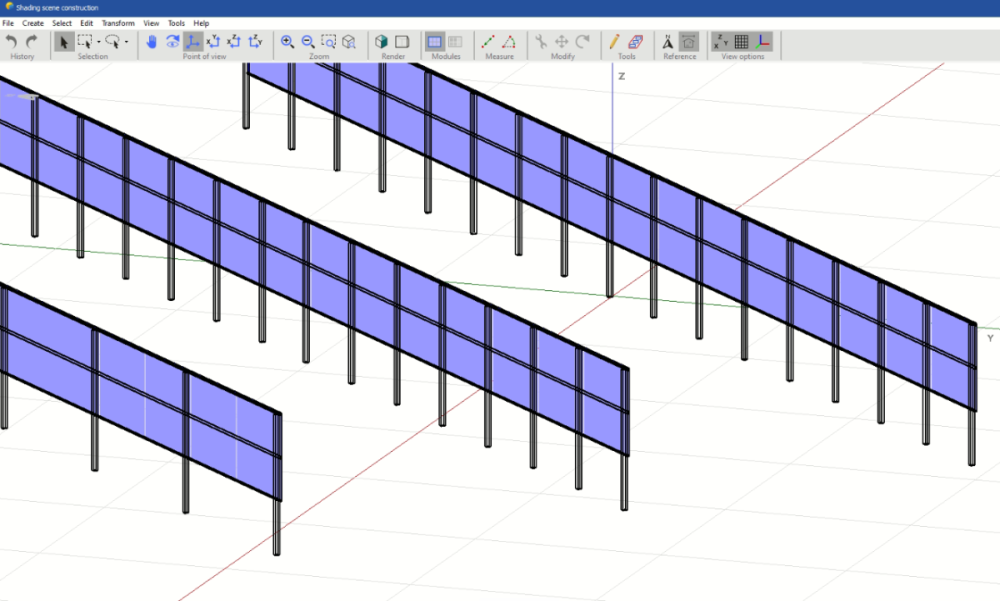Toggle the colored axes display option
The image size is (1000, 601).
[x=762, y=42]
